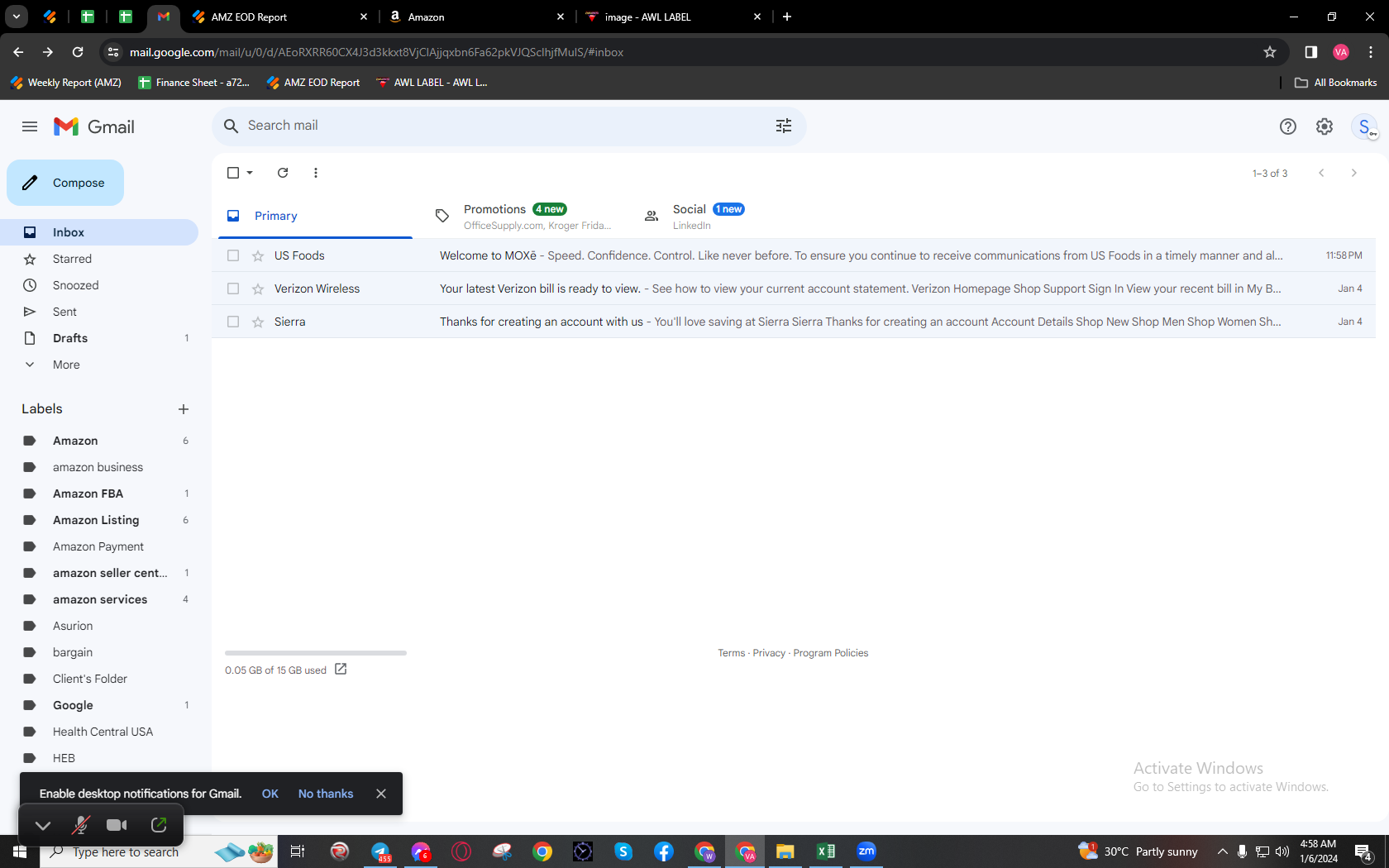Unmute the microphone in call overlay
Image resolution: width=1389 pixels, height=868 pixels.
tap(80, 825)
